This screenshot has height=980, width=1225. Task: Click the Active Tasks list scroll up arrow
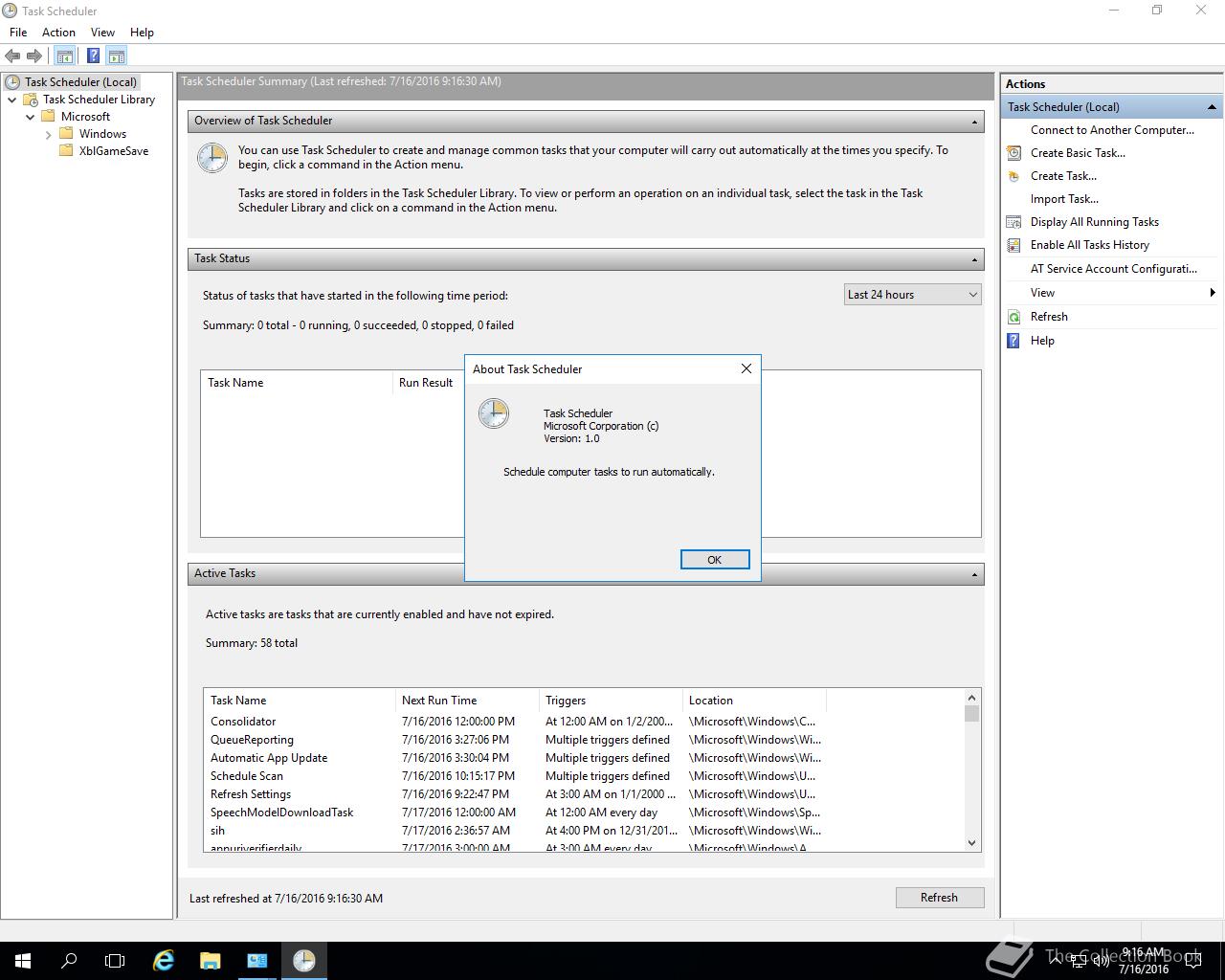click(x=971, y=698)
